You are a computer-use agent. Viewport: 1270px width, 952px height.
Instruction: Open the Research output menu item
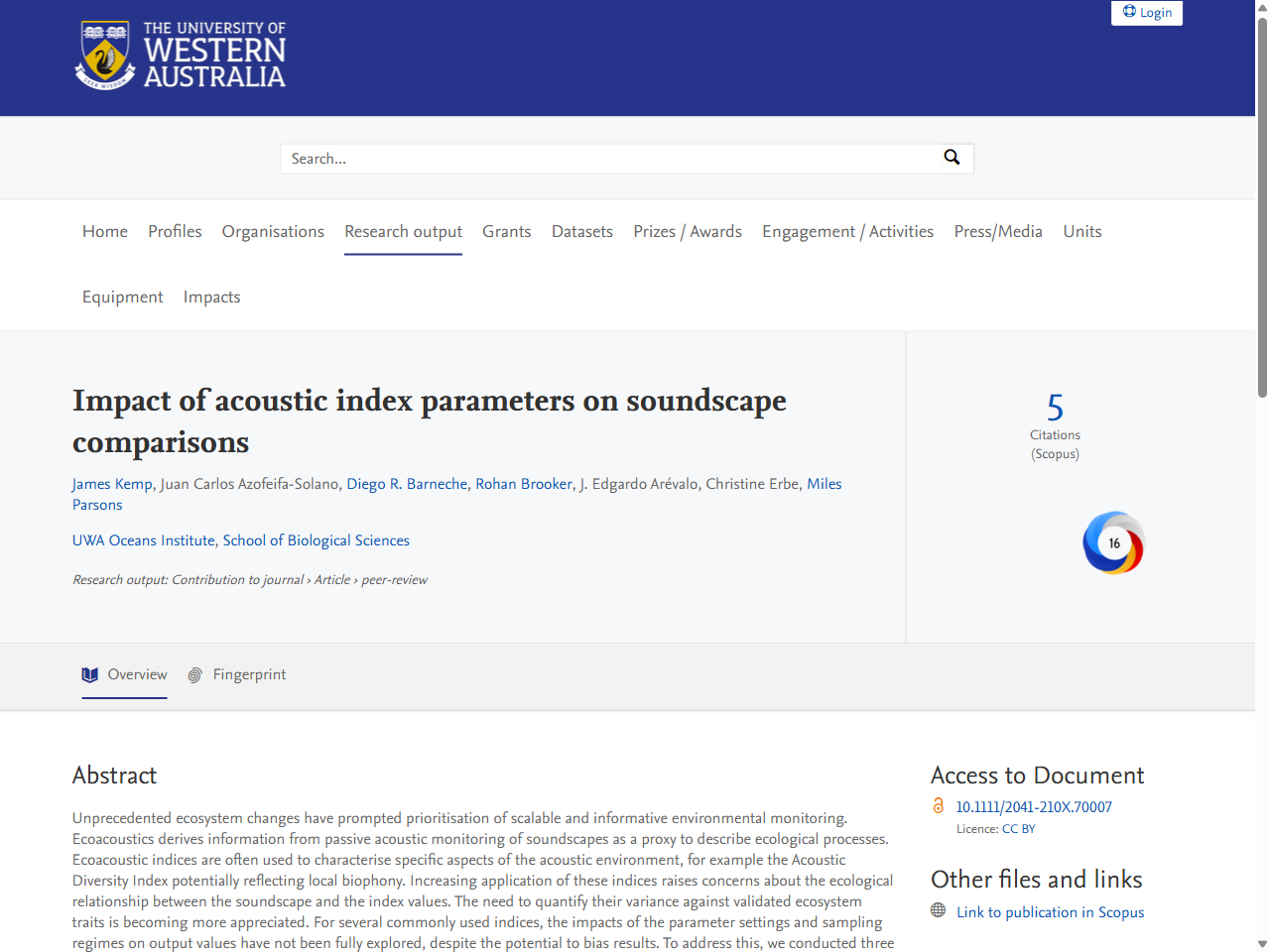point(403,231)
